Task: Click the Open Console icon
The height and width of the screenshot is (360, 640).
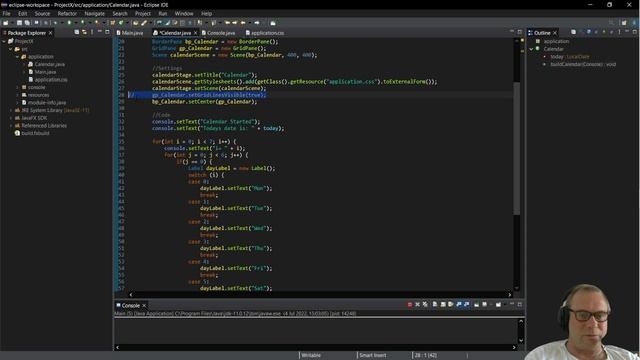Action: [x=498, y=304]
